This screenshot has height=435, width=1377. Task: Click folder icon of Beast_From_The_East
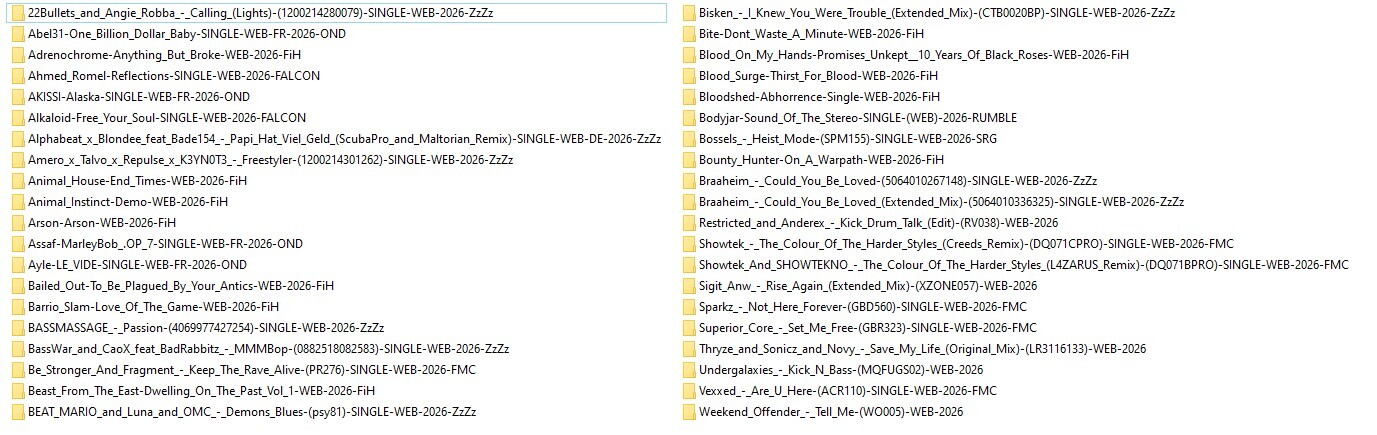click(x=17, y=391)
